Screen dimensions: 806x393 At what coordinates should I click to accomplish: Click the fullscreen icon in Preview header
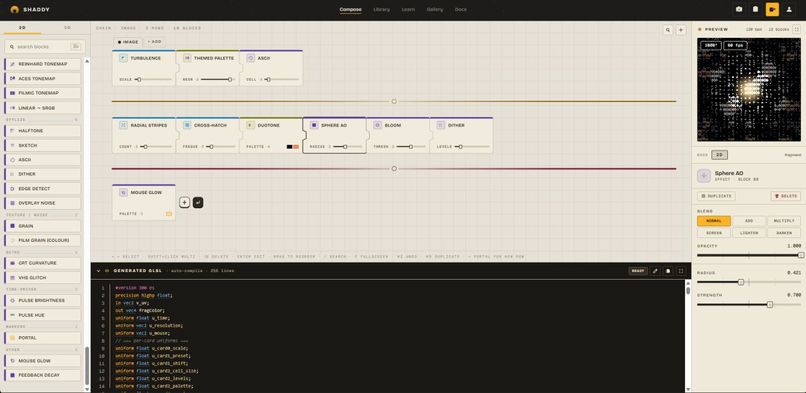pos(796,29)
